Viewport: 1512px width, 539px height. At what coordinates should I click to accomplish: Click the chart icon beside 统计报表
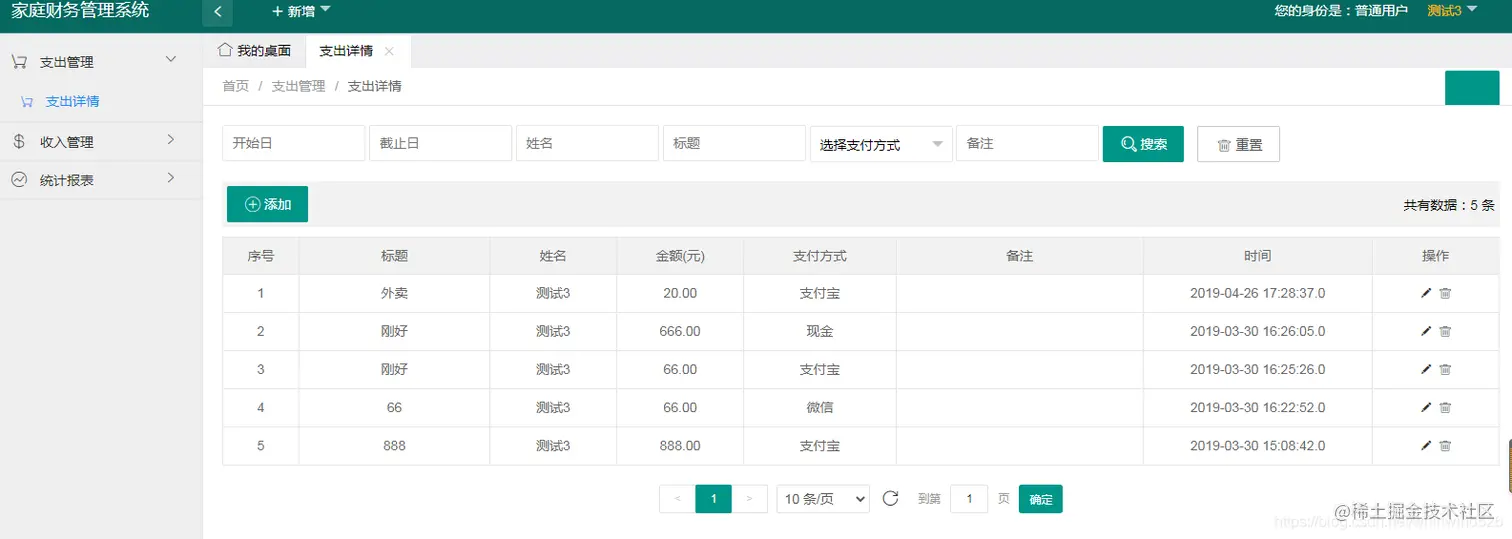coord(19,180)
